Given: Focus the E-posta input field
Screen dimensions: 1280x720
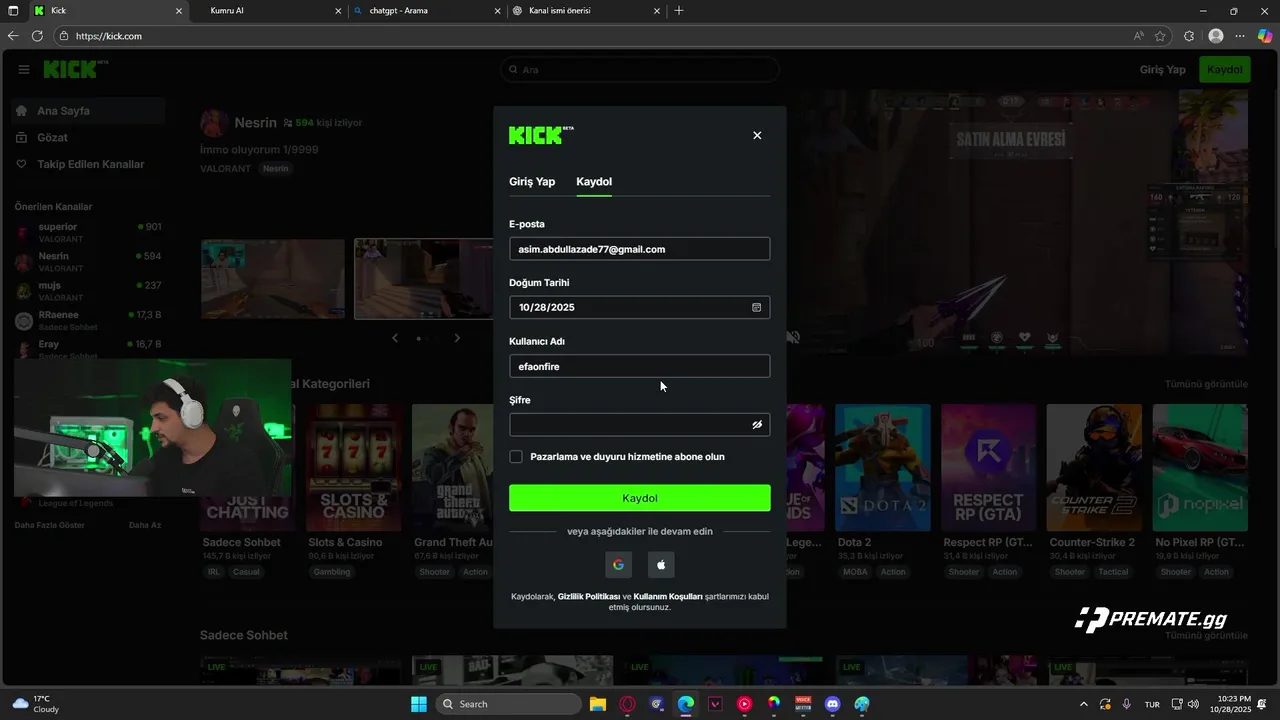Looking at the screenshot, I should tap(640, 249).
